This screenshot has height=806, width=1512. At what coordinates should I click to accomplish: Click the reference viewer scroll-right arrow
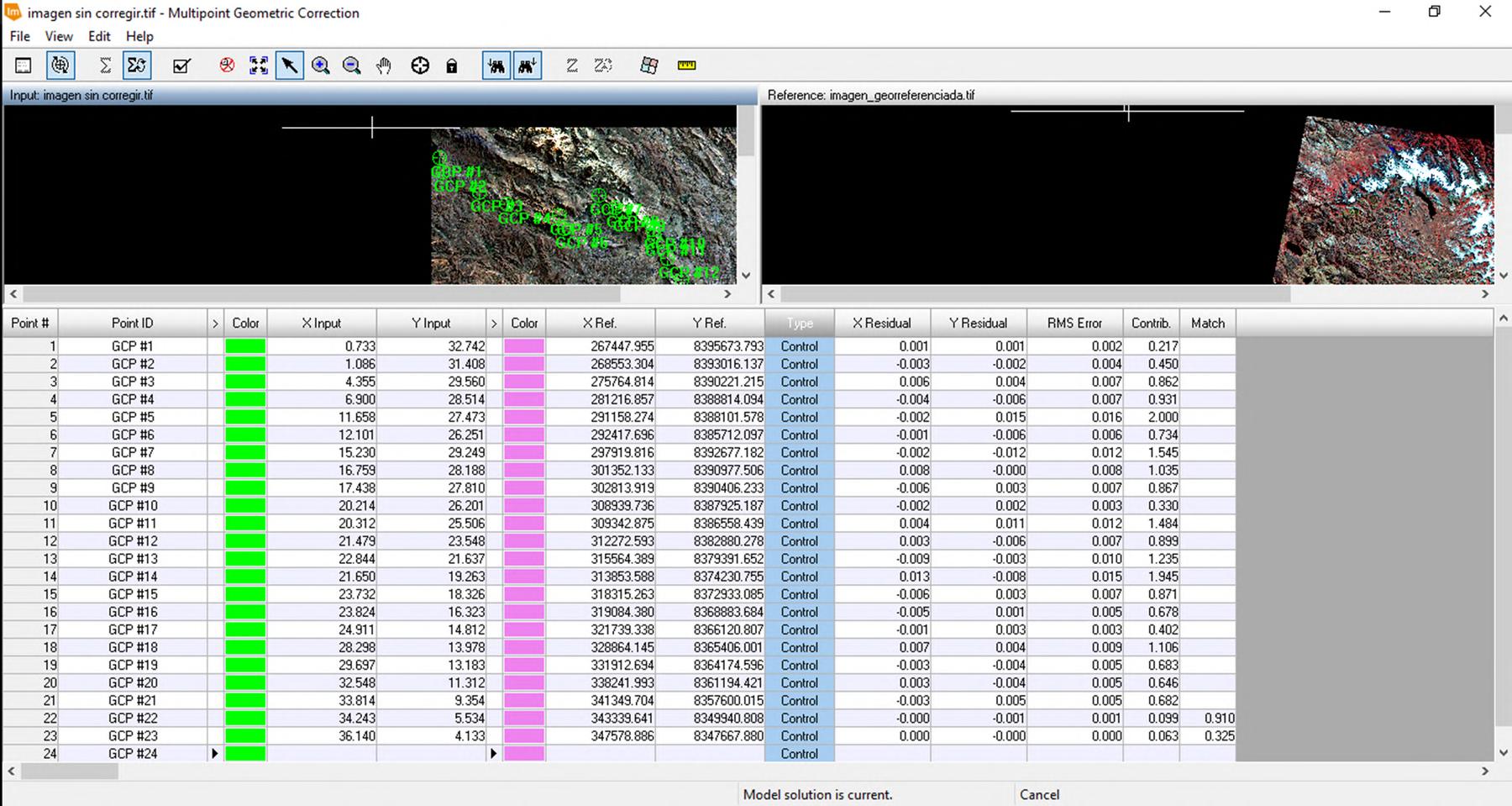[1485, 293]
